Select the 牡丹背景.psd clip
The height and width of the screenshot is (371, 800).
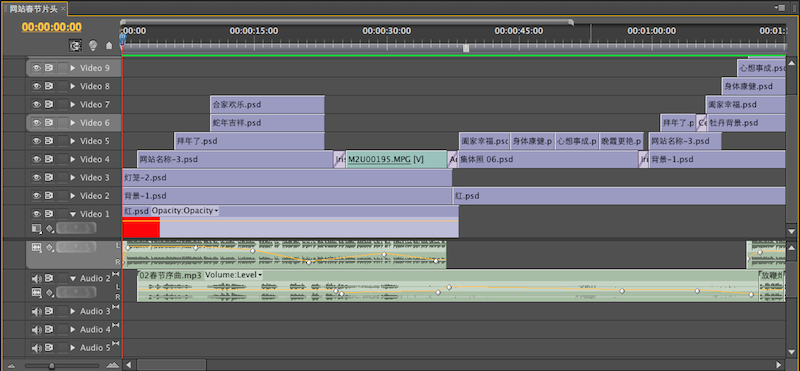(746, 123)
